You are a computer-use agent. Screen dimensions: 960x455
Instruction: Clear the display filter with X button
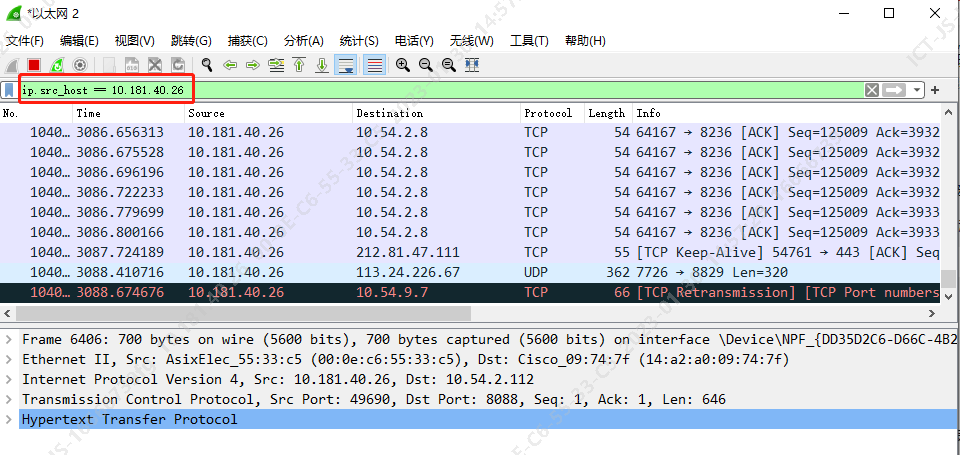(872, 90)
